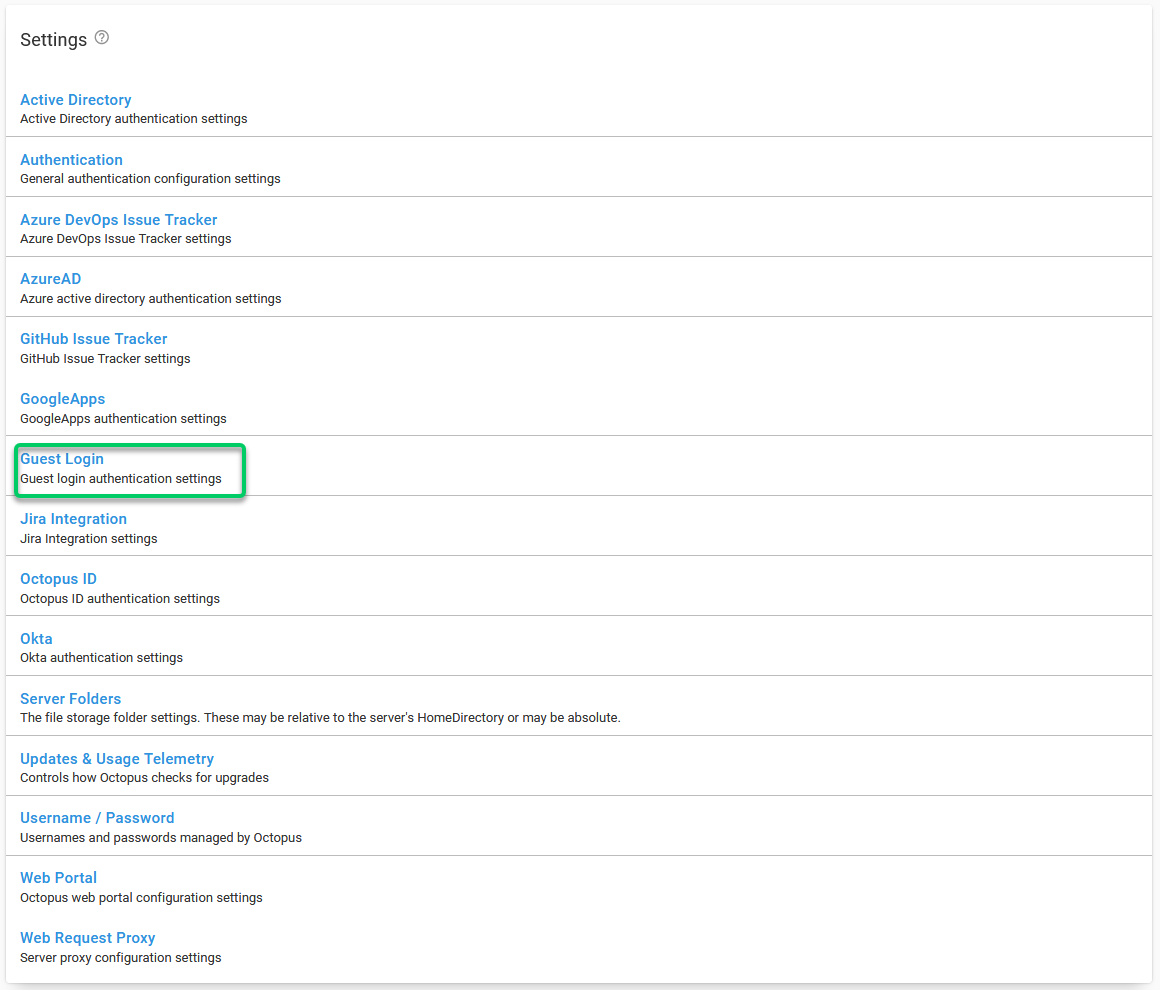Click 'Controls how Octopus checks for upgrades'
Viewport: 1160px width, 990px height.
pos(144,777)
